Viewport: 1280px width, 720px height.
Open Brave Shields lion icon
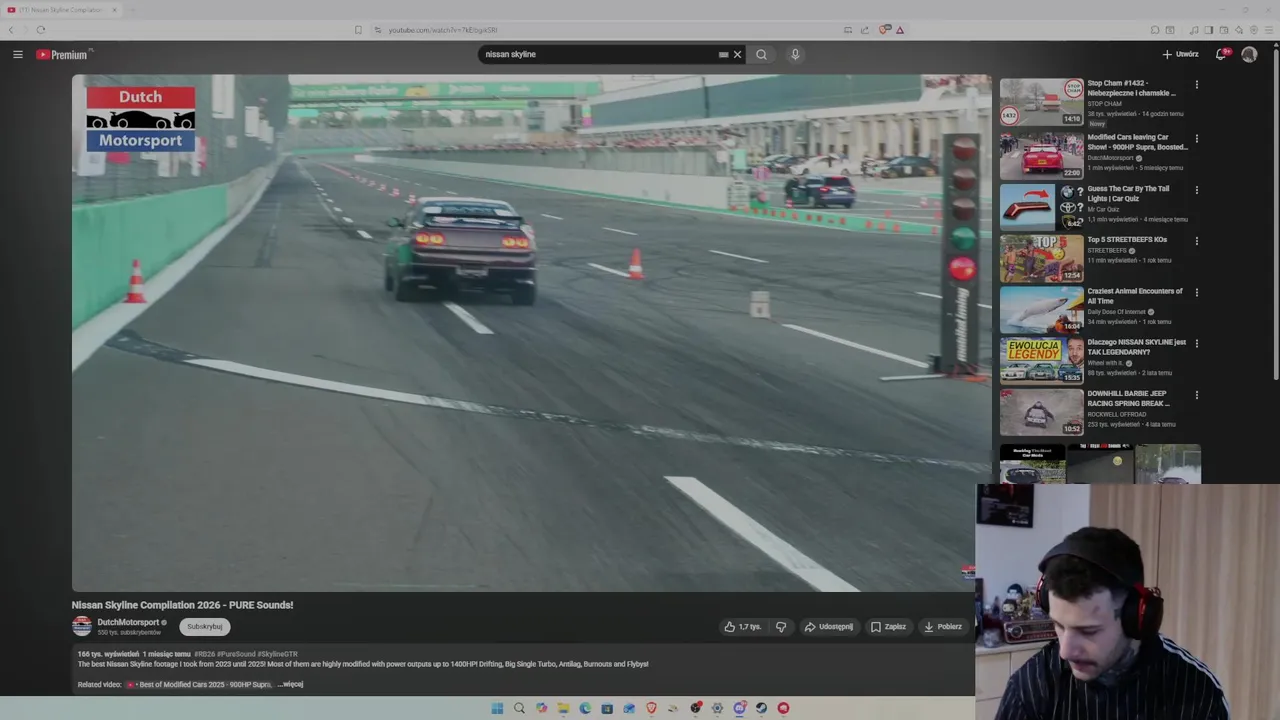[x=884, y=30]
